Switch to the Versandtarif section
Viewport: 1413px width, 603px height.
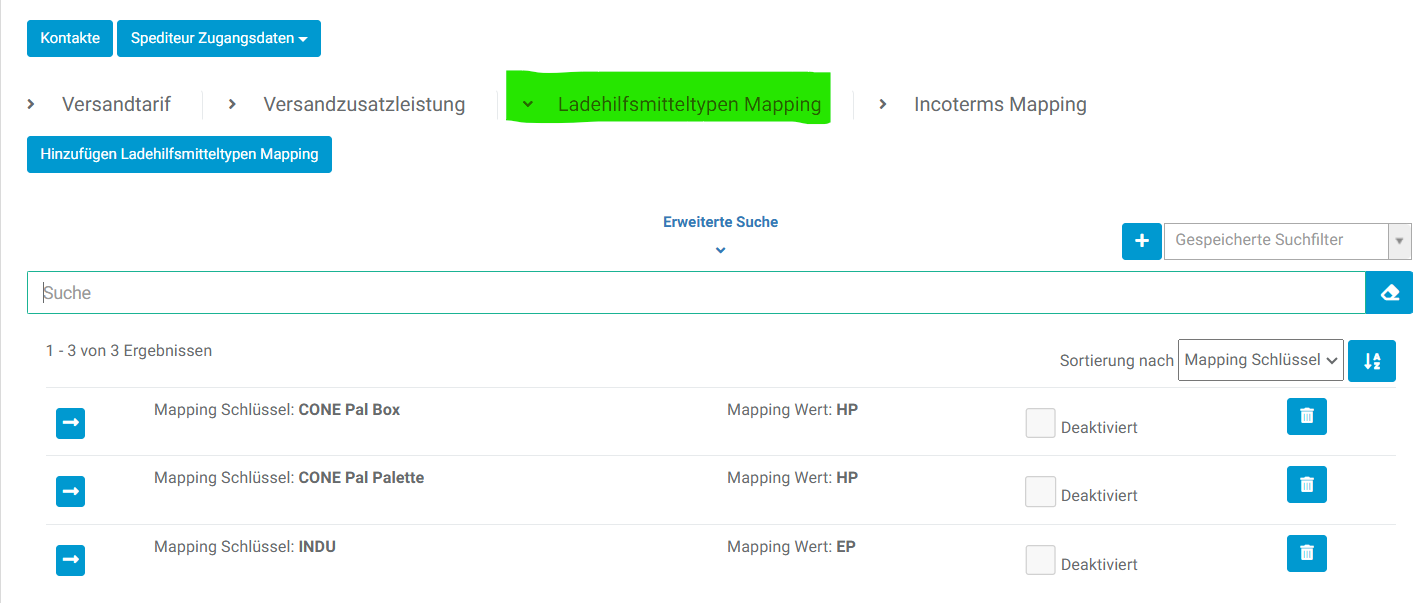coord(115,104)
